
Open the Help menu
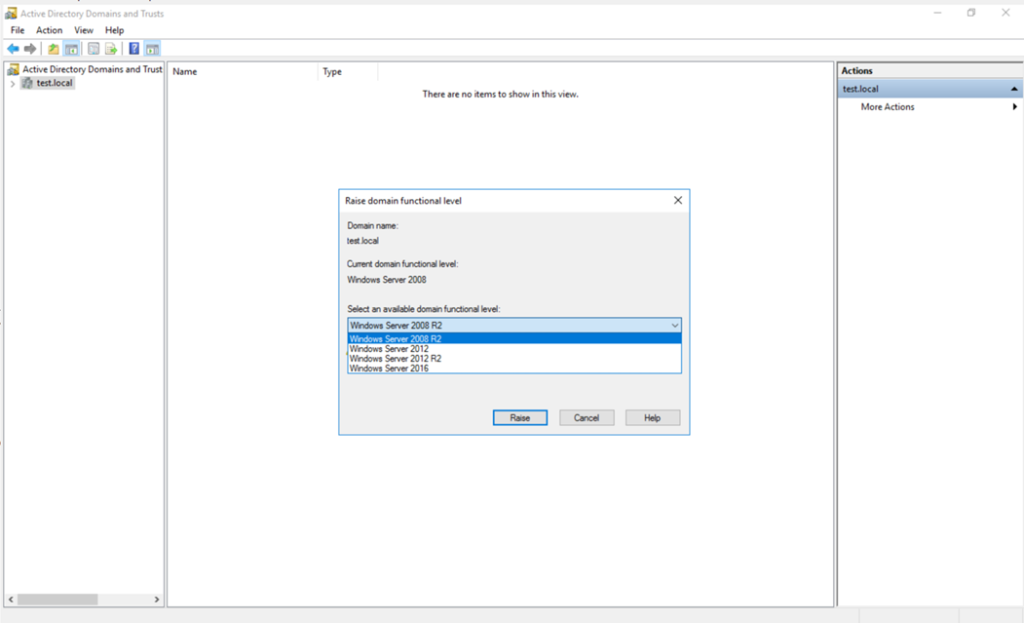[114, 30]
